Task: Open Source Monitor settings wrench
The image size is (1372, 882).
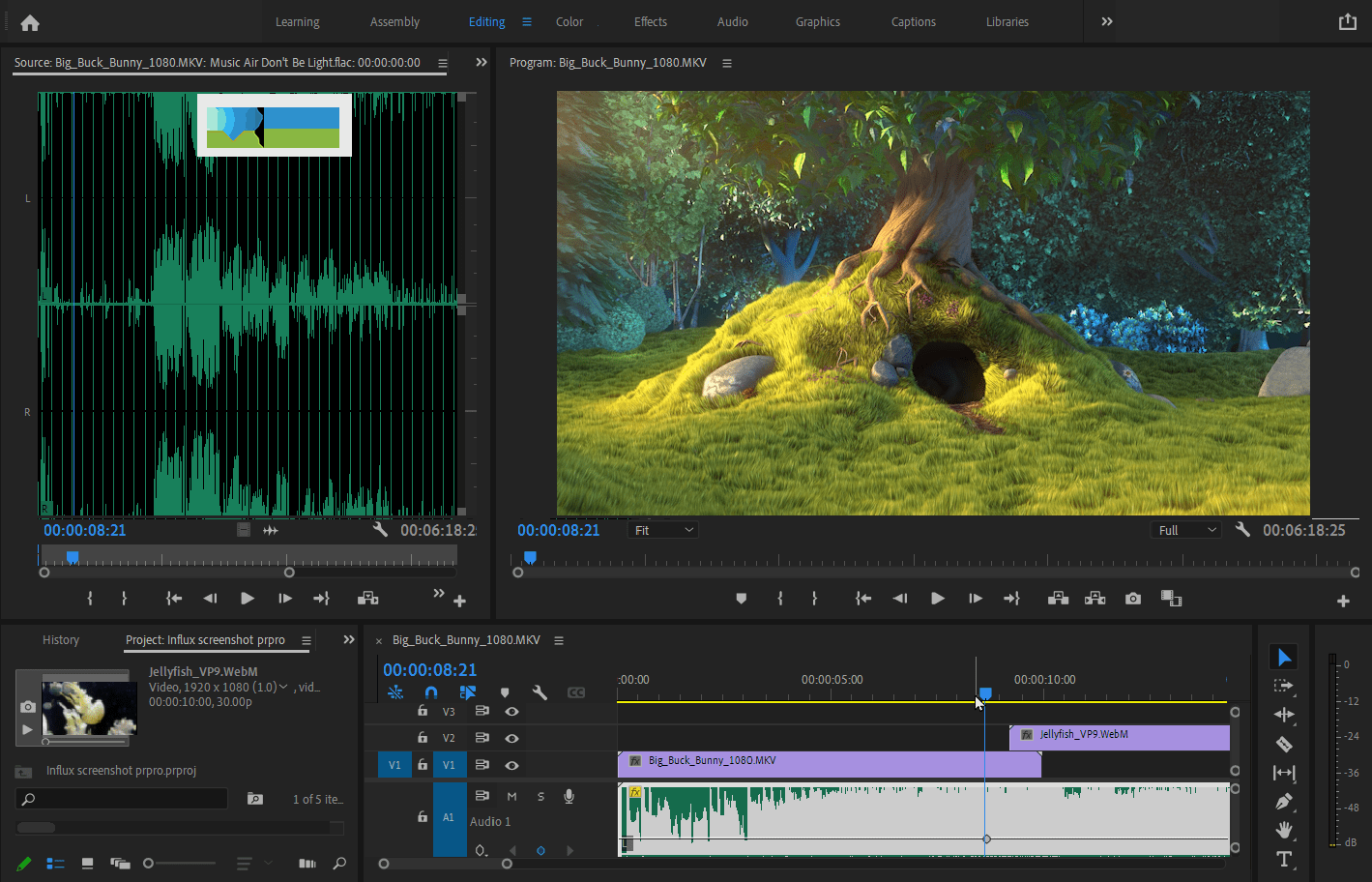Action: [x=380, y=530]
